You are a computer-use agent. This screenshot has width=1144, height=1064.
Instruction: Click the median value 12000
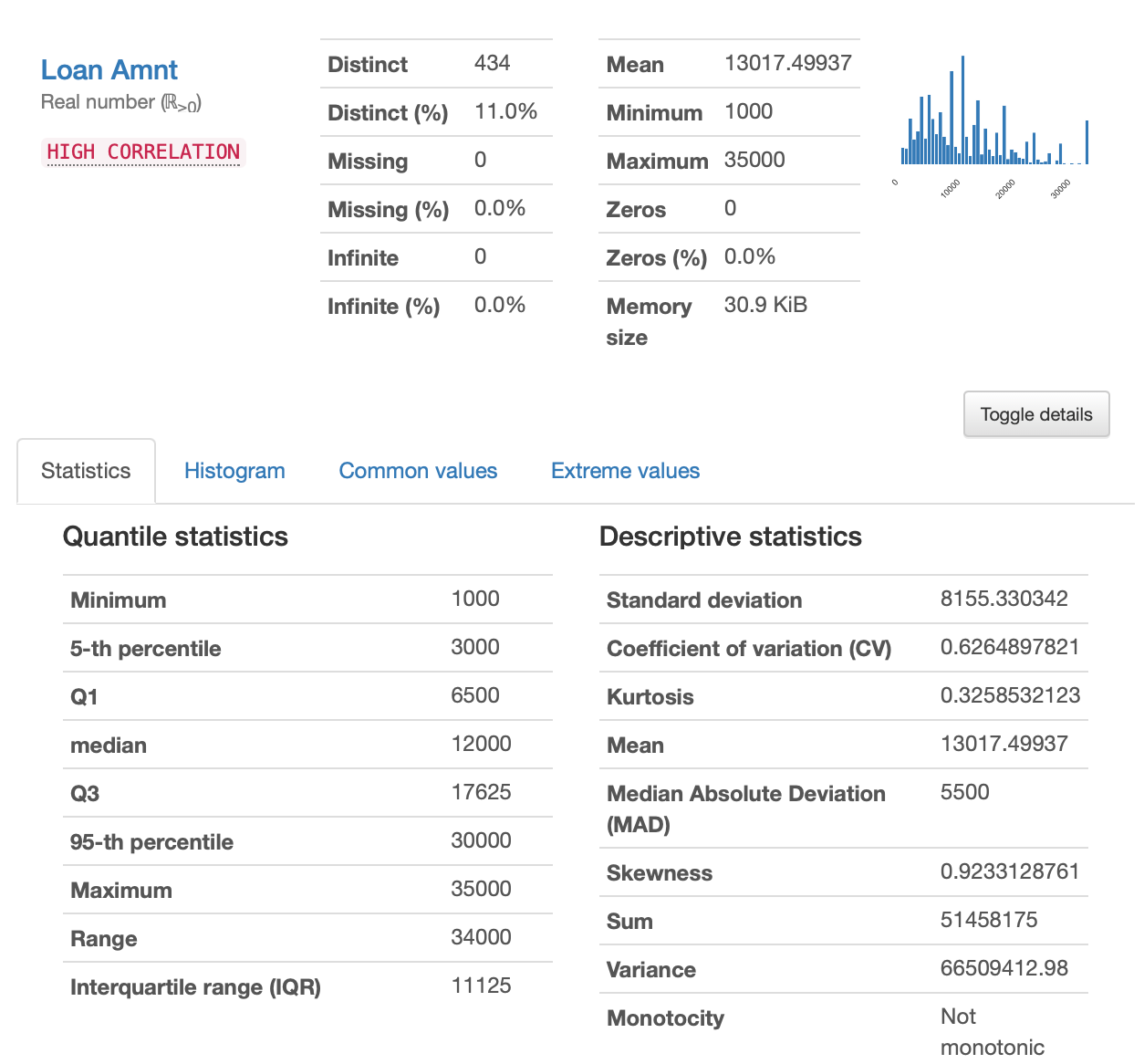click(x=481, y=744)
